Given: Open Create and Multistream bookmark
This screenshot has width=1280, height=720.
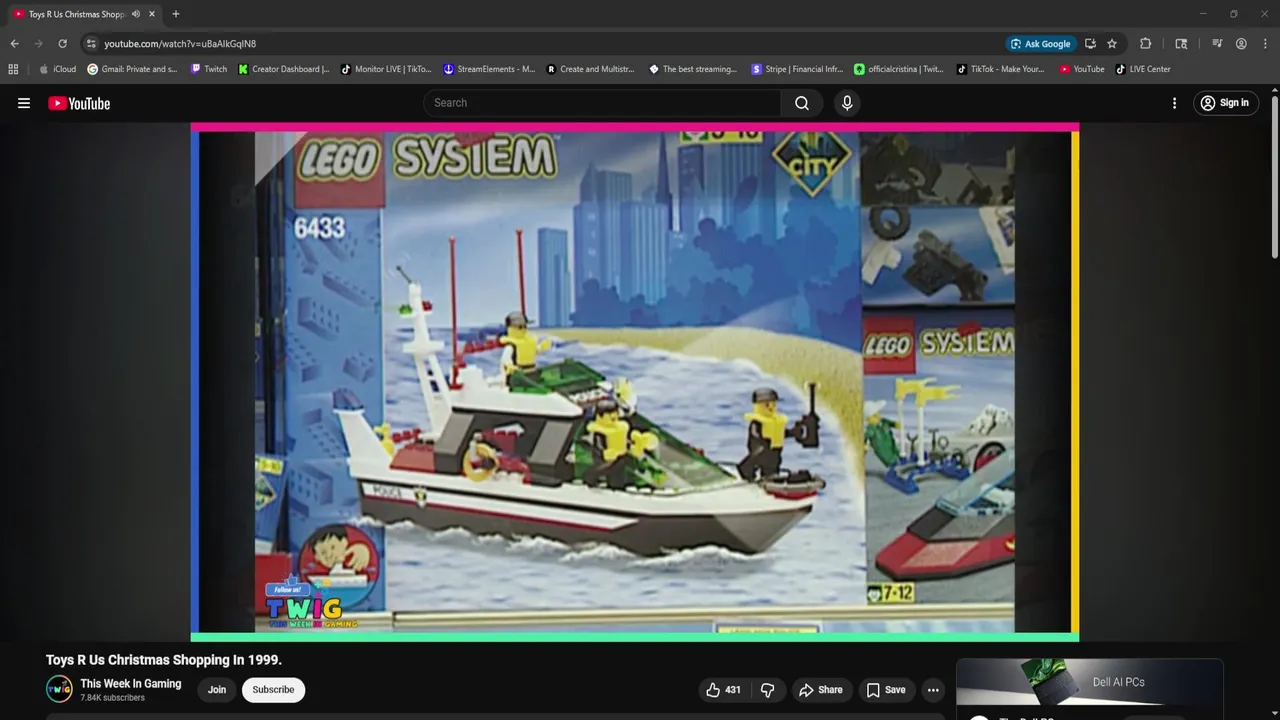Looking at the screenshot, I should point(590,69).
